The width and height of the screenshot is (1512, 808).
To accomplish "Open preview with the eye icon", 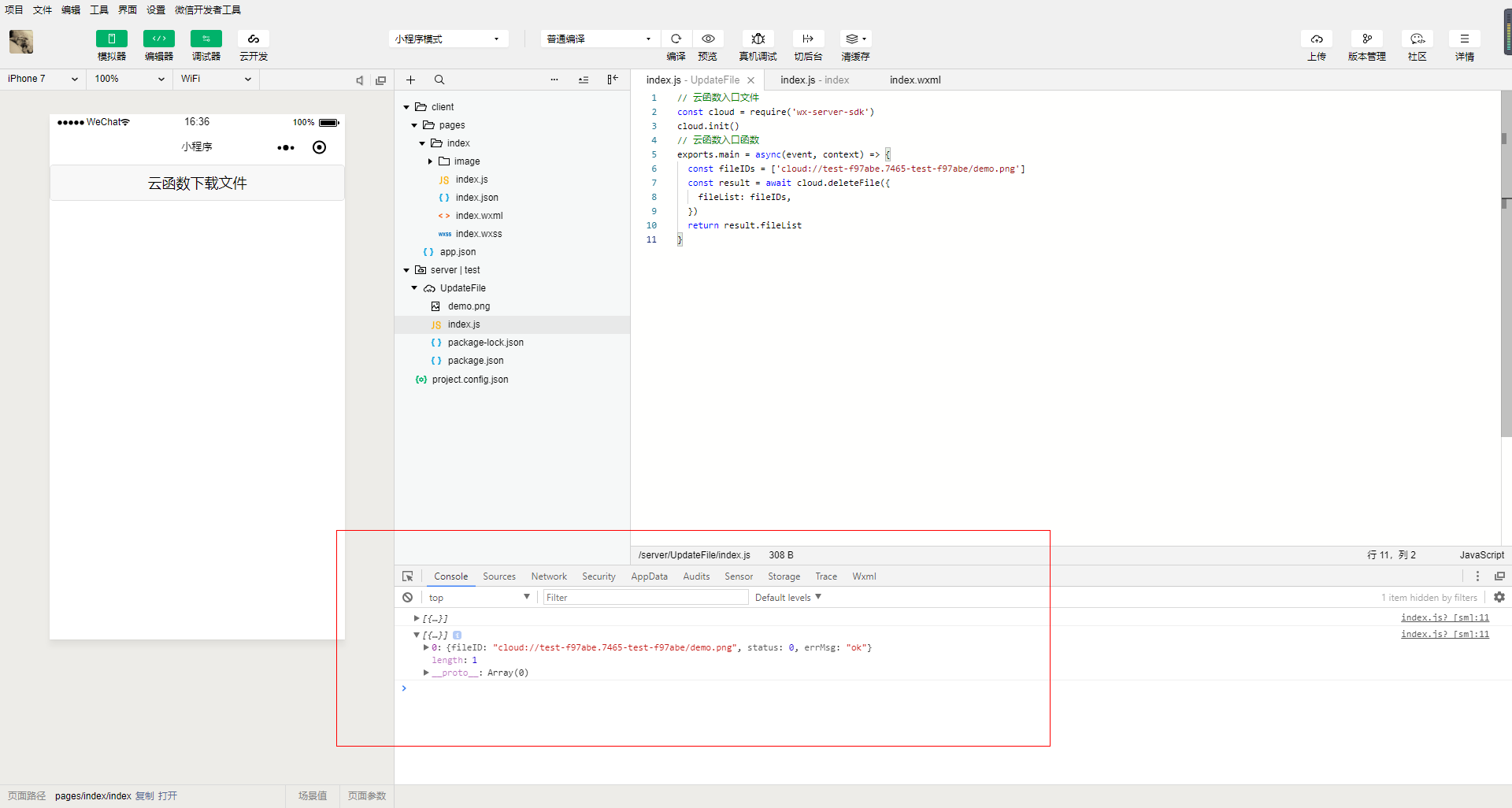I will click(x=708, y=39).
